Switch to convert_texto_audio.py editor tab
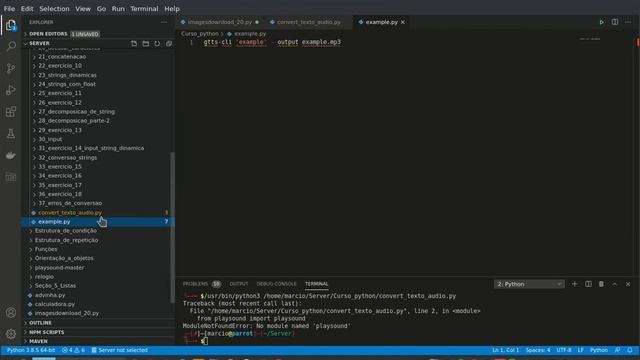 (309, 22)
